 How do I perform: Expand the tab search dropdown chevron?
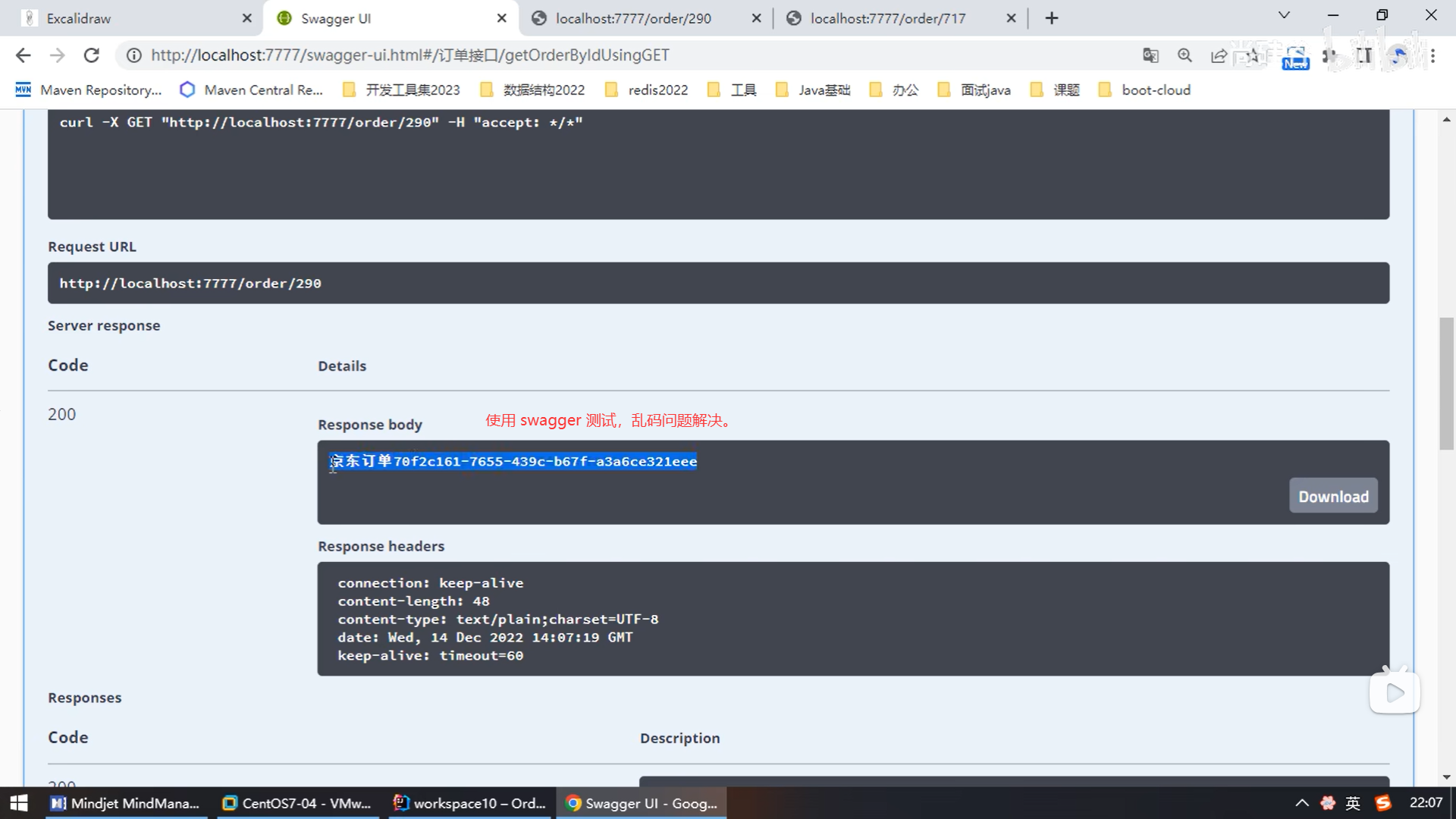[x=1284, y=15]
